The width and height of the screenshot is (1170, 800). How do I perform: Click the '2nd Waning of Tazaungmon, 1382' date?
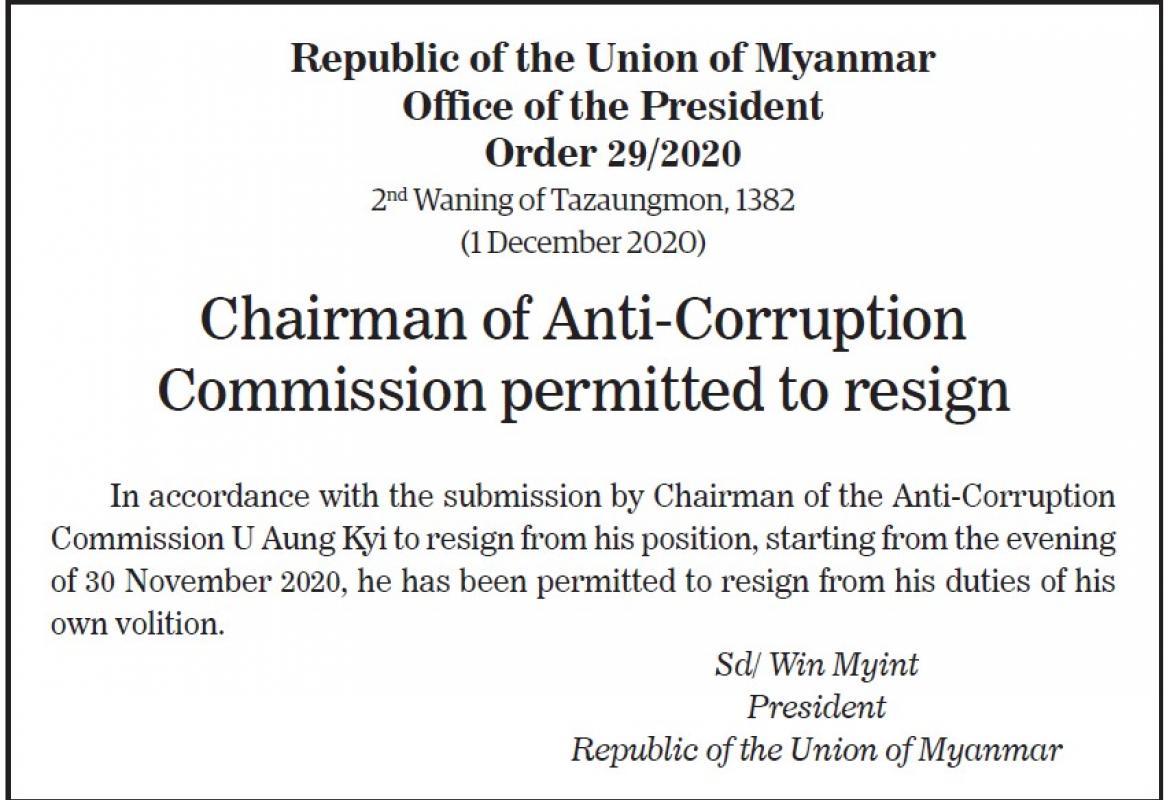pyautogui.click(x=583, y=200)
